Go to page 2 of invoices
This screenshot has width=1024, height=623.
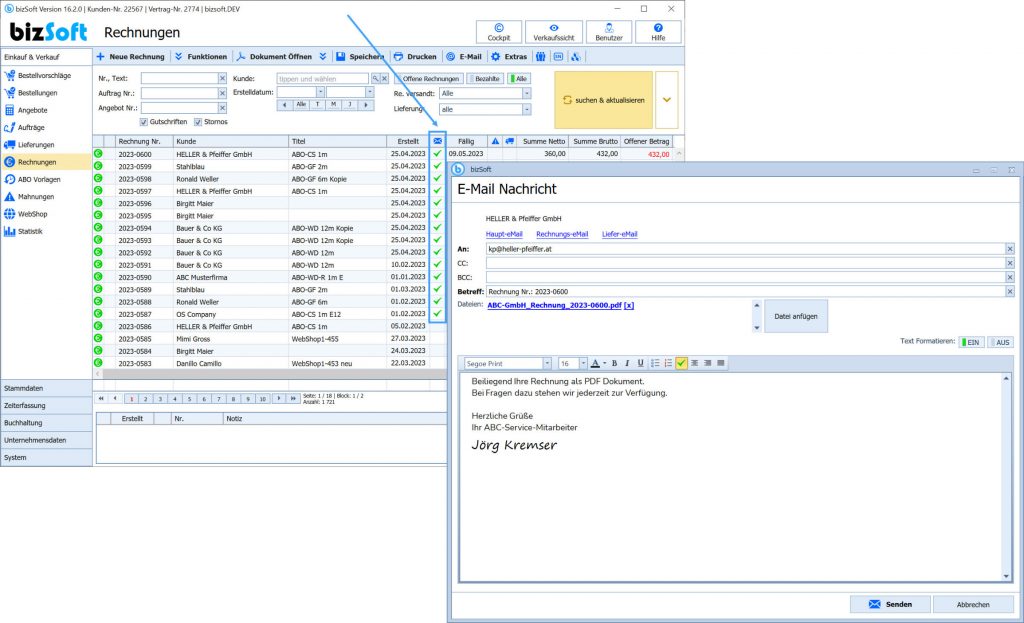[146, 398]
